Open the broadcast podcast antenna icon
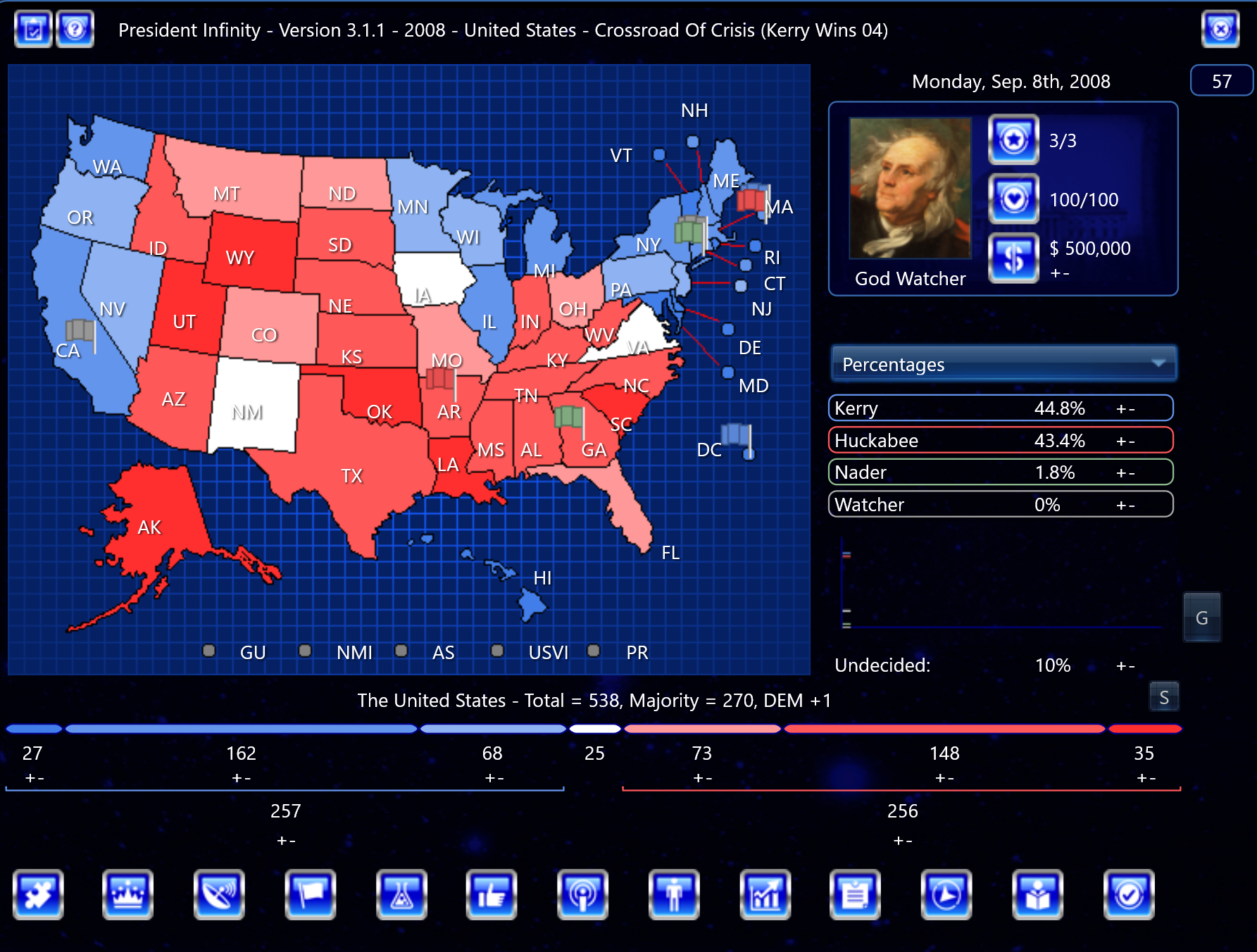 (582, 894)
